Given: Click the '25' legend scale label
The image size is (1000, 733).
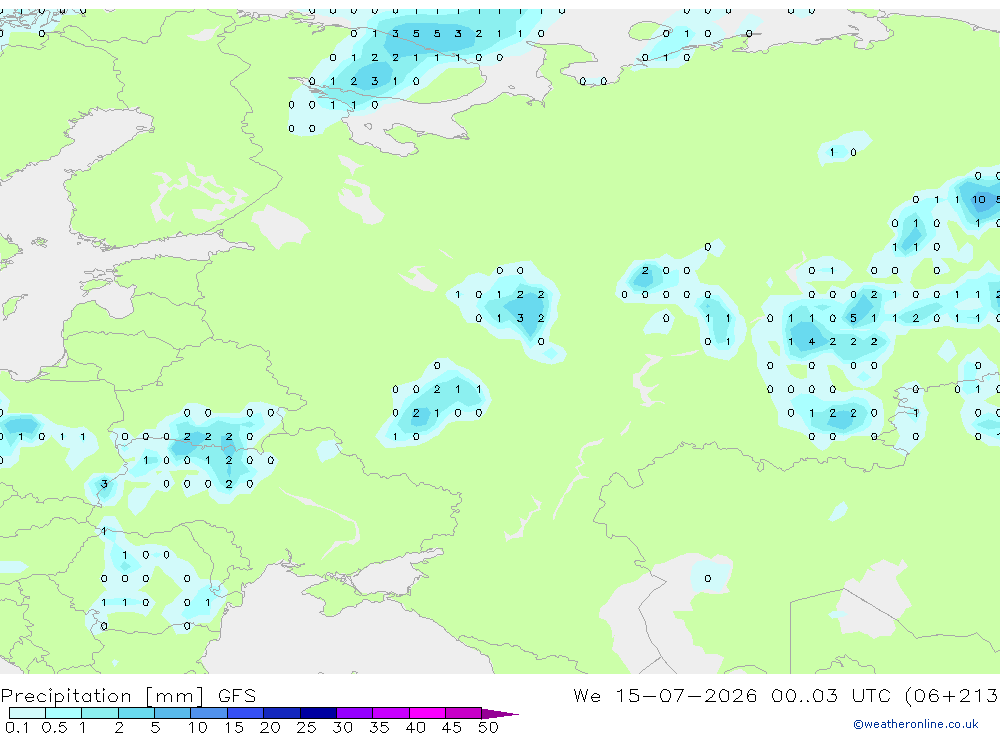Looking at the screenshot, I should tap(307, 727).
